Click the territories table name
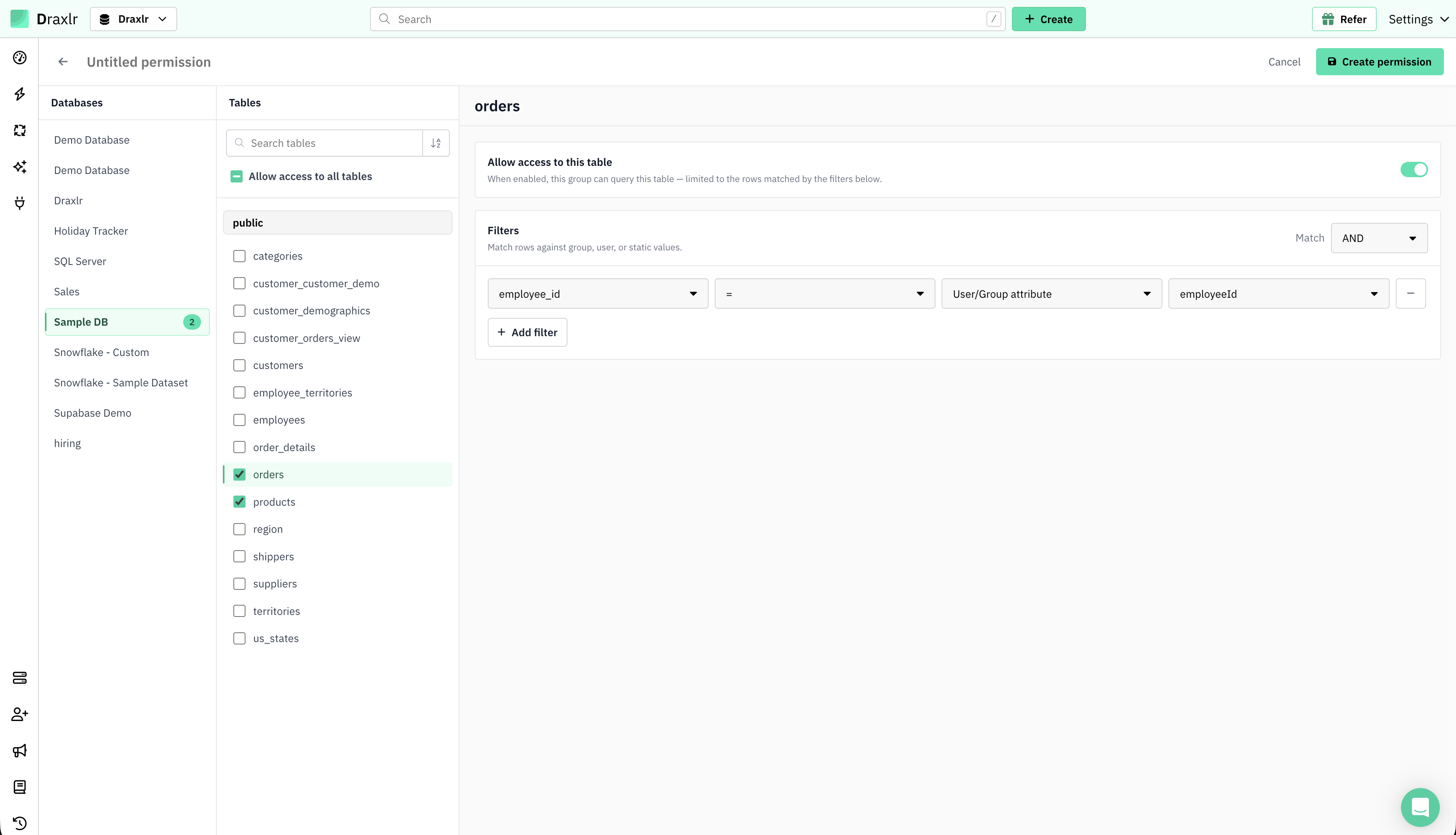Screen dimensions: 1456x835 (x=276, y=611)
